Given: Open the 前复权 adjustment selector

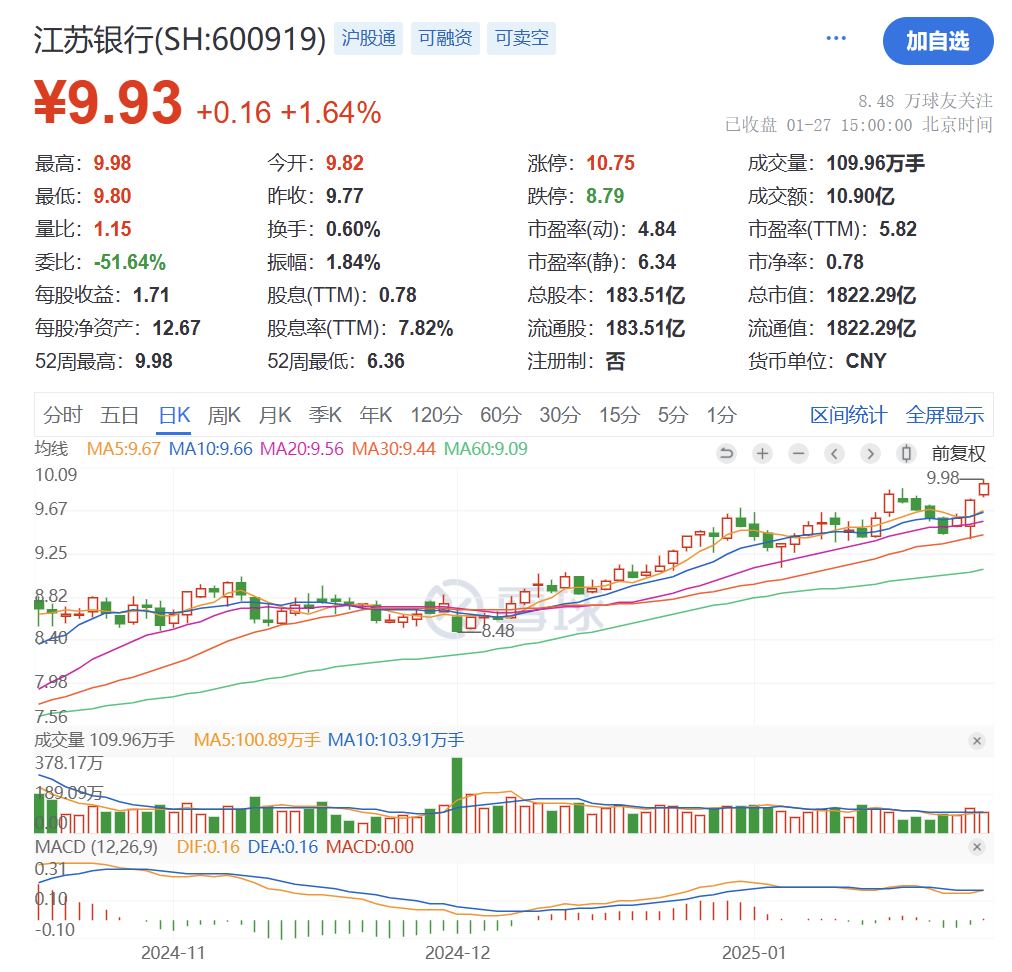Looking at the screenshot, I should [x=958, y=453].
